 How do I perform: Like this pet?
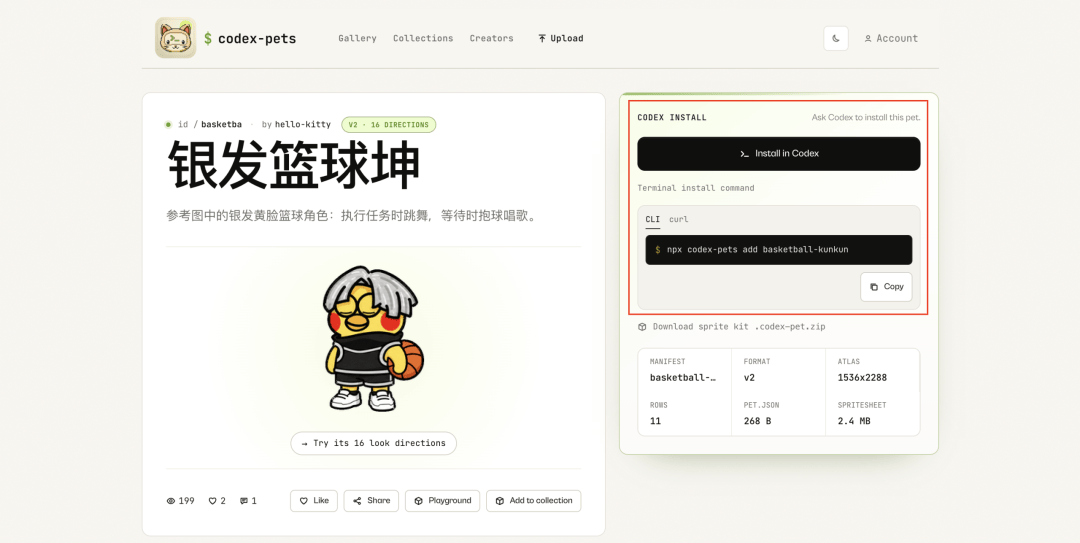click(313, 501)
